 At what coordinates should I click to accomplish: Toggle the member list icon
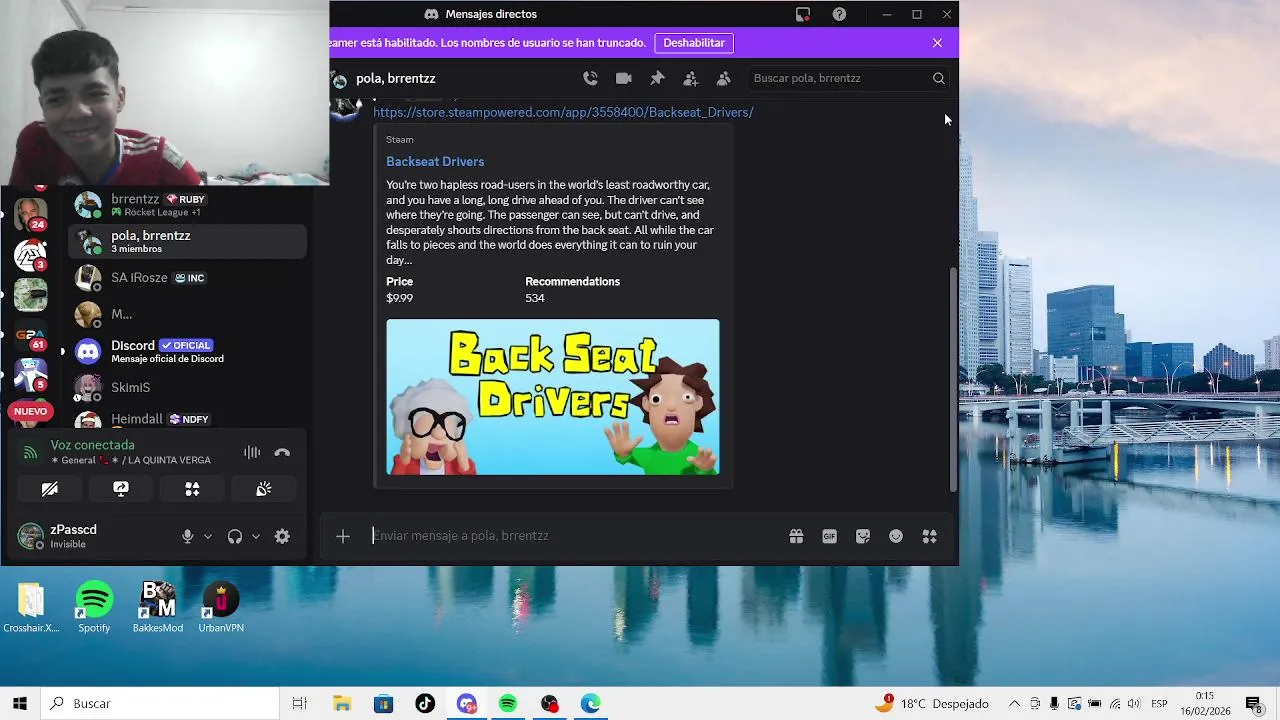coord(724,78)
